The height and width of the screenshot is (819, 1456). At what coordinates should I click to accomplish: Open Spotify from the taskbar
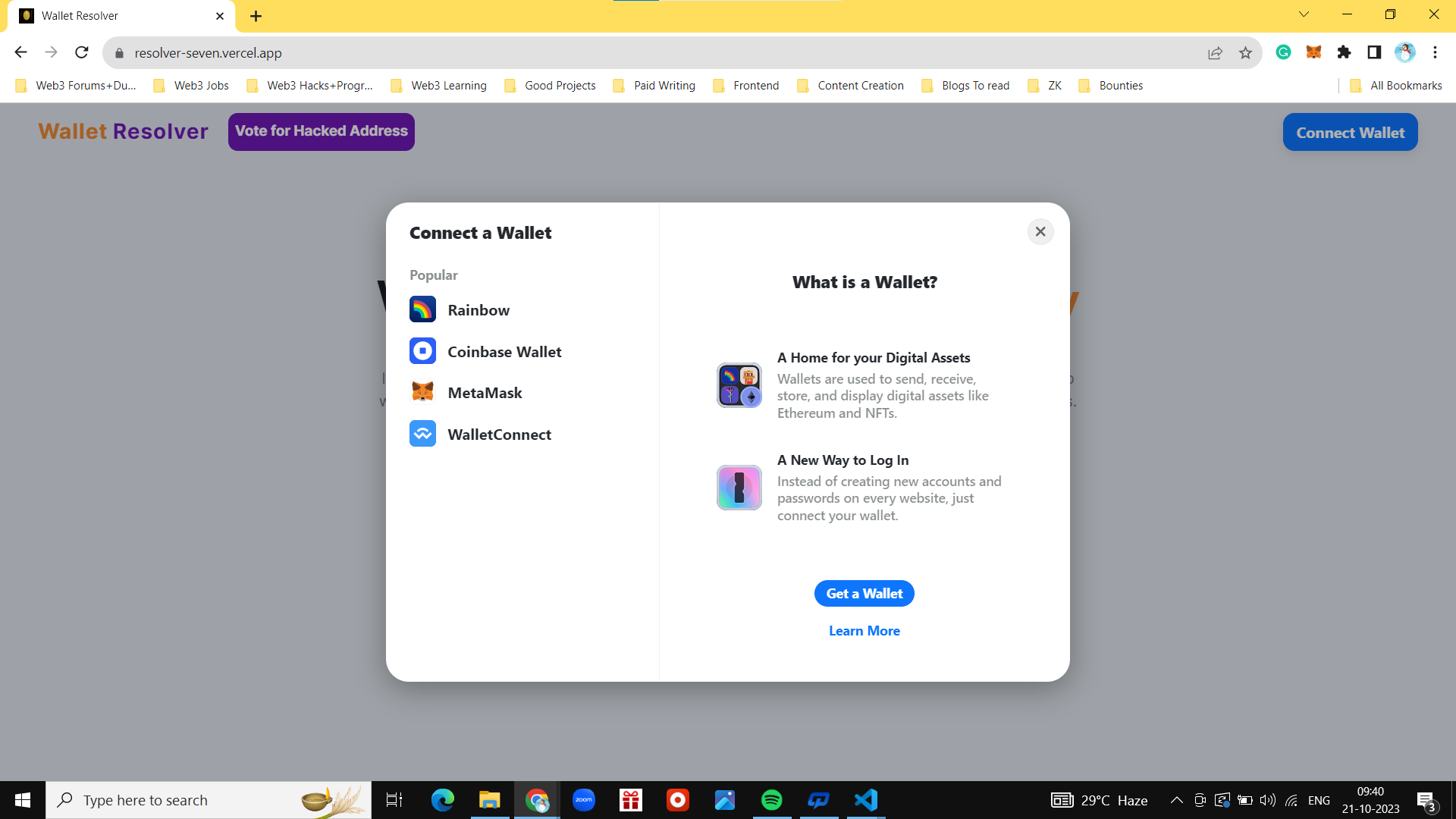tap(771, 799)
